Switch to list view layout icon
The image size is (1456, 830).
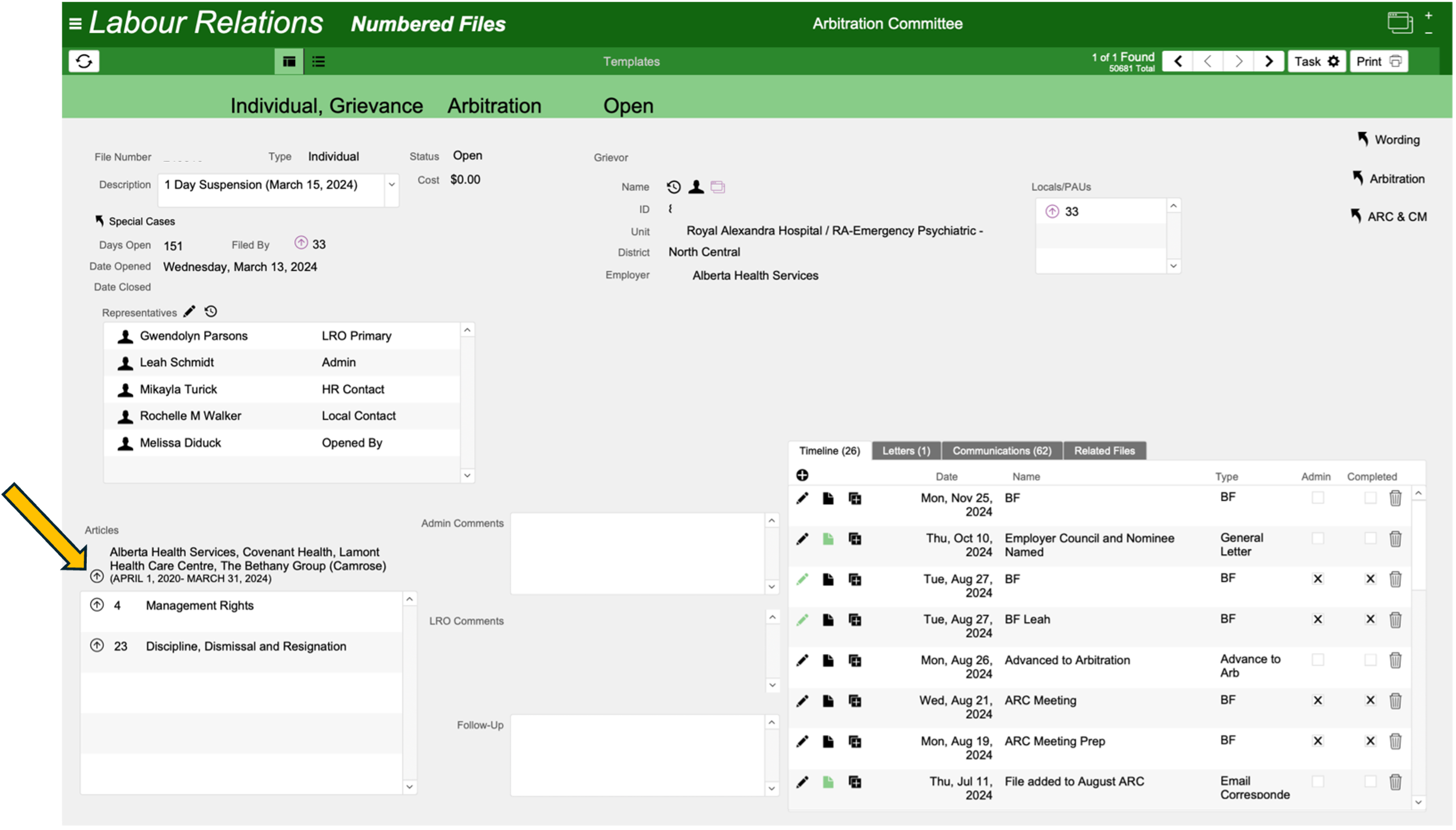319,61
